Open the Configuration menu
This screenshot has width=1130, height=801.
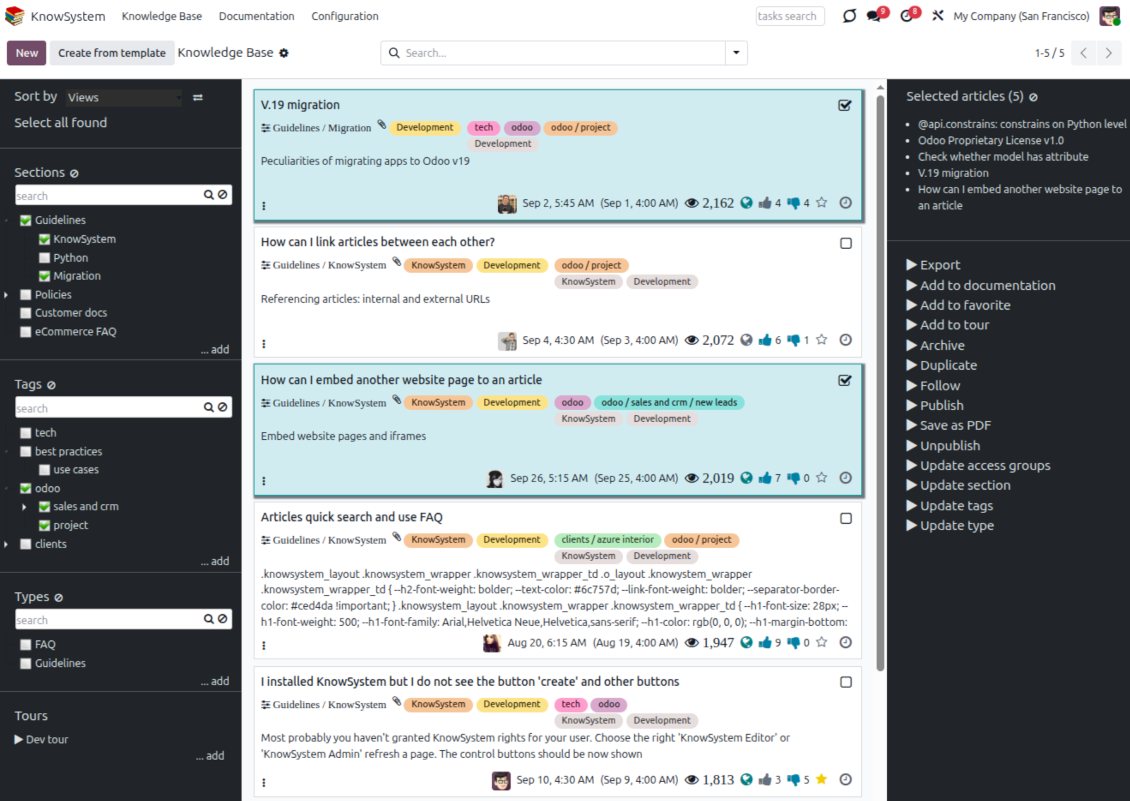344,16
